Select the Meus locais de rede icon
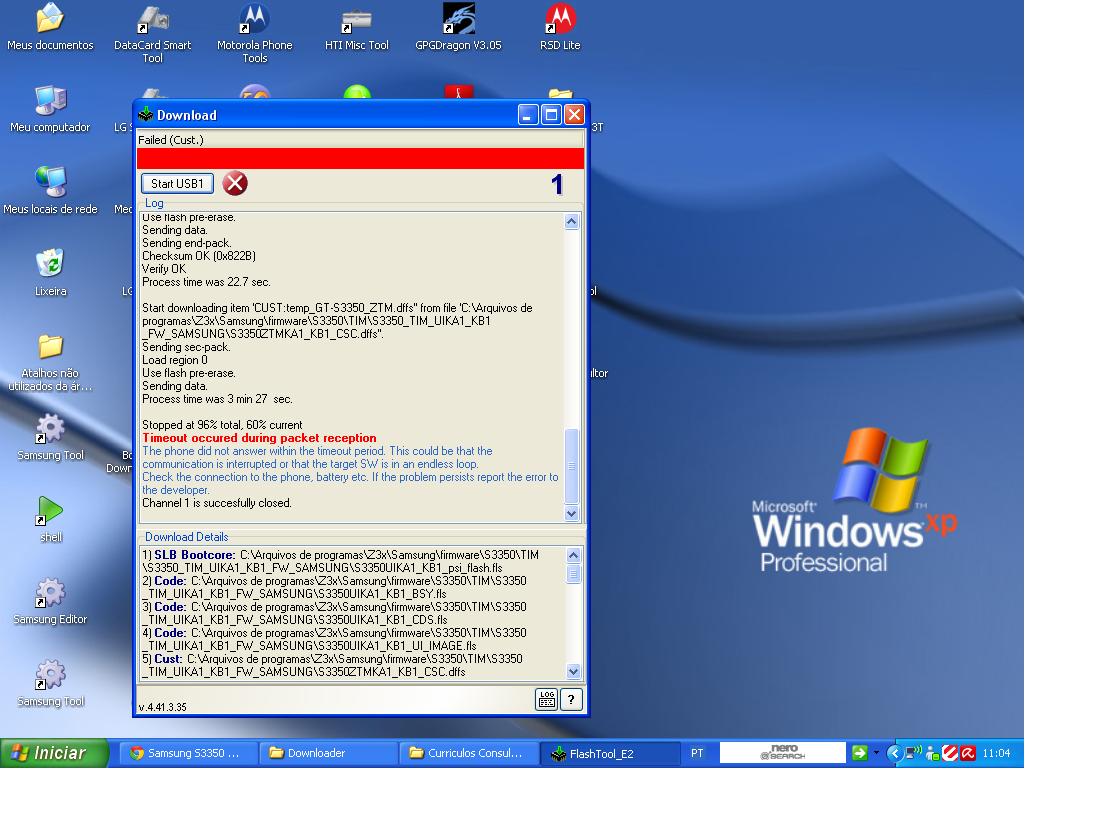Viewport: 1095px width, 821px height. [x=50, y=191]
